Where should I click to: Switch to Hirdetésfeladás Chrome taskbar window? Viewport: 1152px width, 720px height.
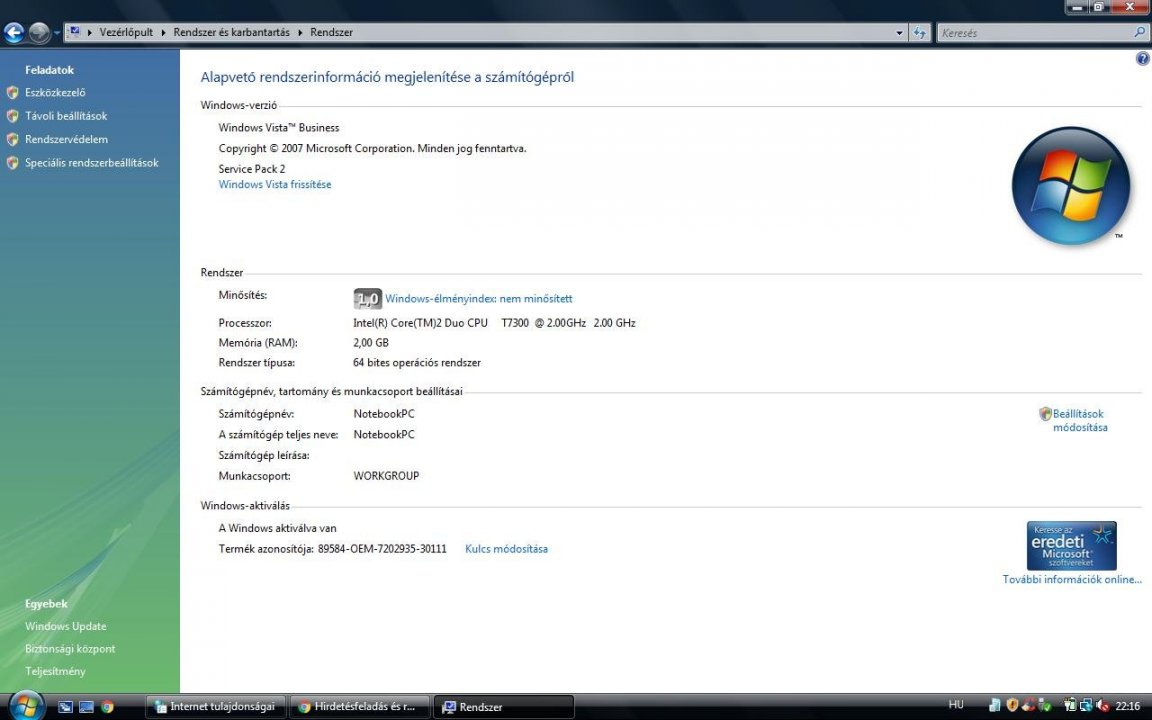tap(359, 707)
